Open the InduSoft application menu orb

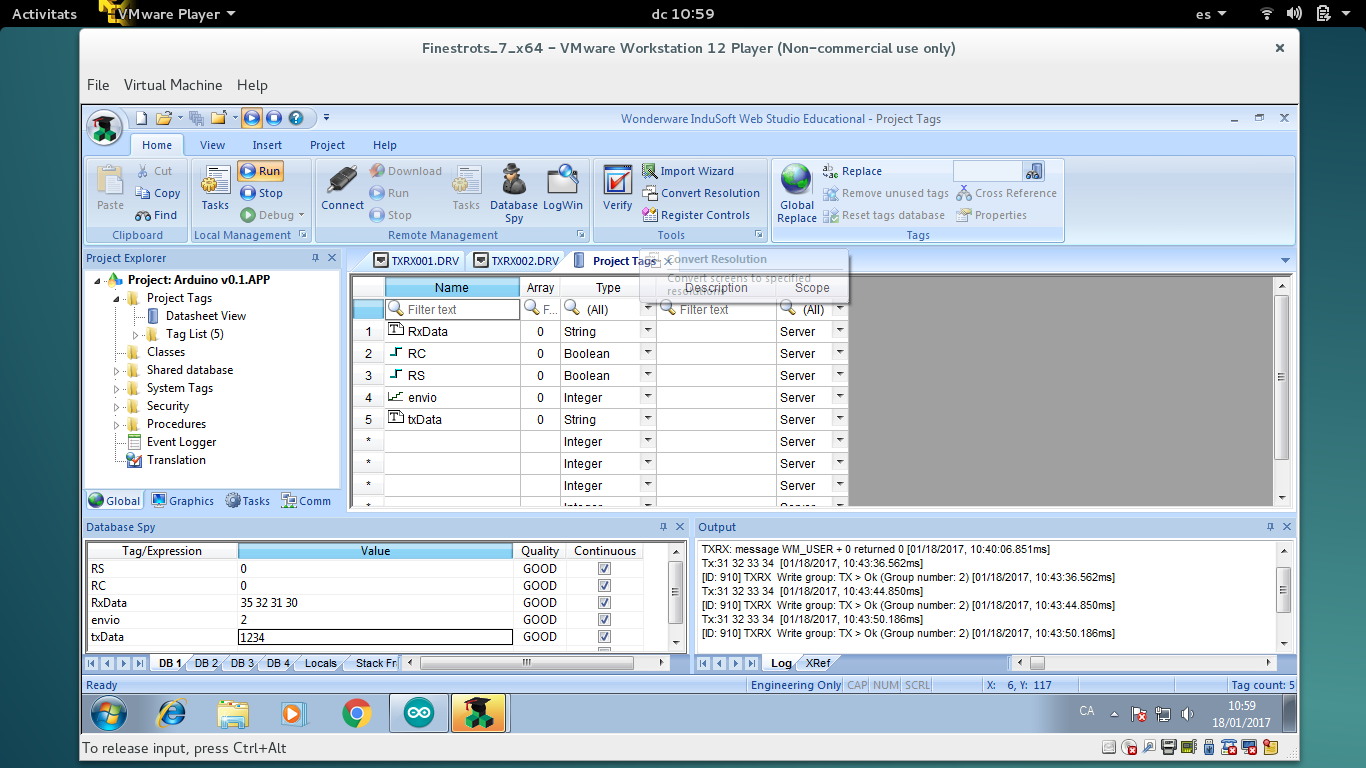point(104,129)
